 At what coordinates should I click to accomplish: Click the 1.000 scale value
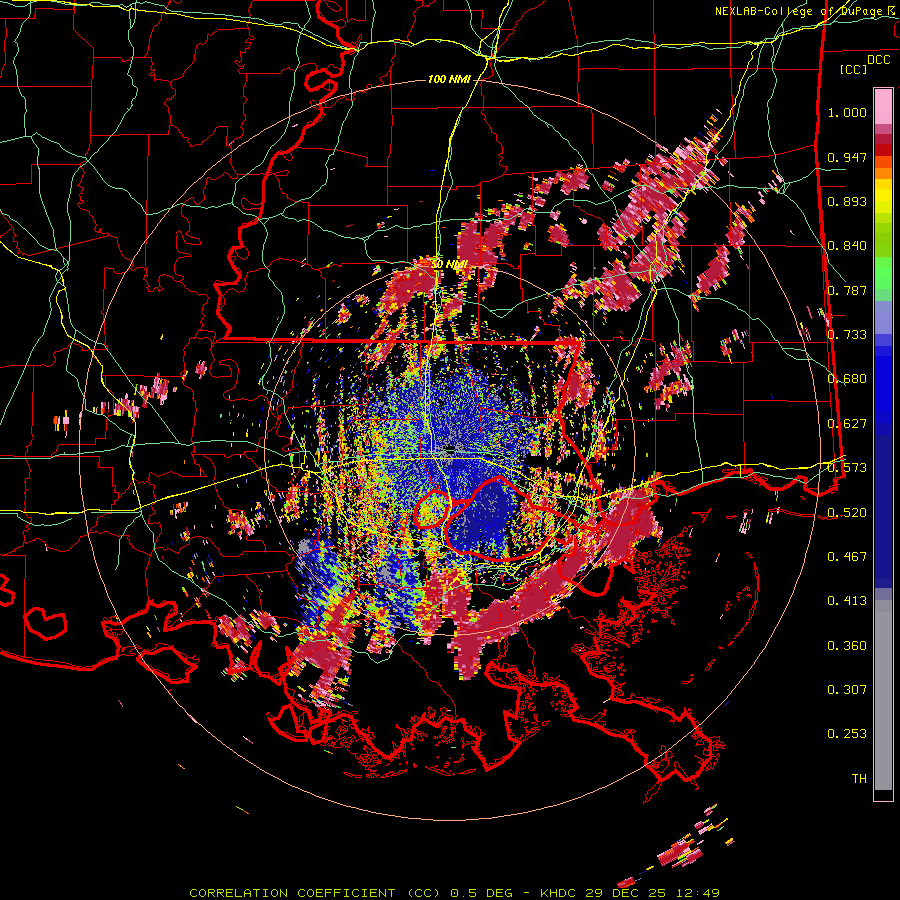pyautogui.click(x=847, y=112)
